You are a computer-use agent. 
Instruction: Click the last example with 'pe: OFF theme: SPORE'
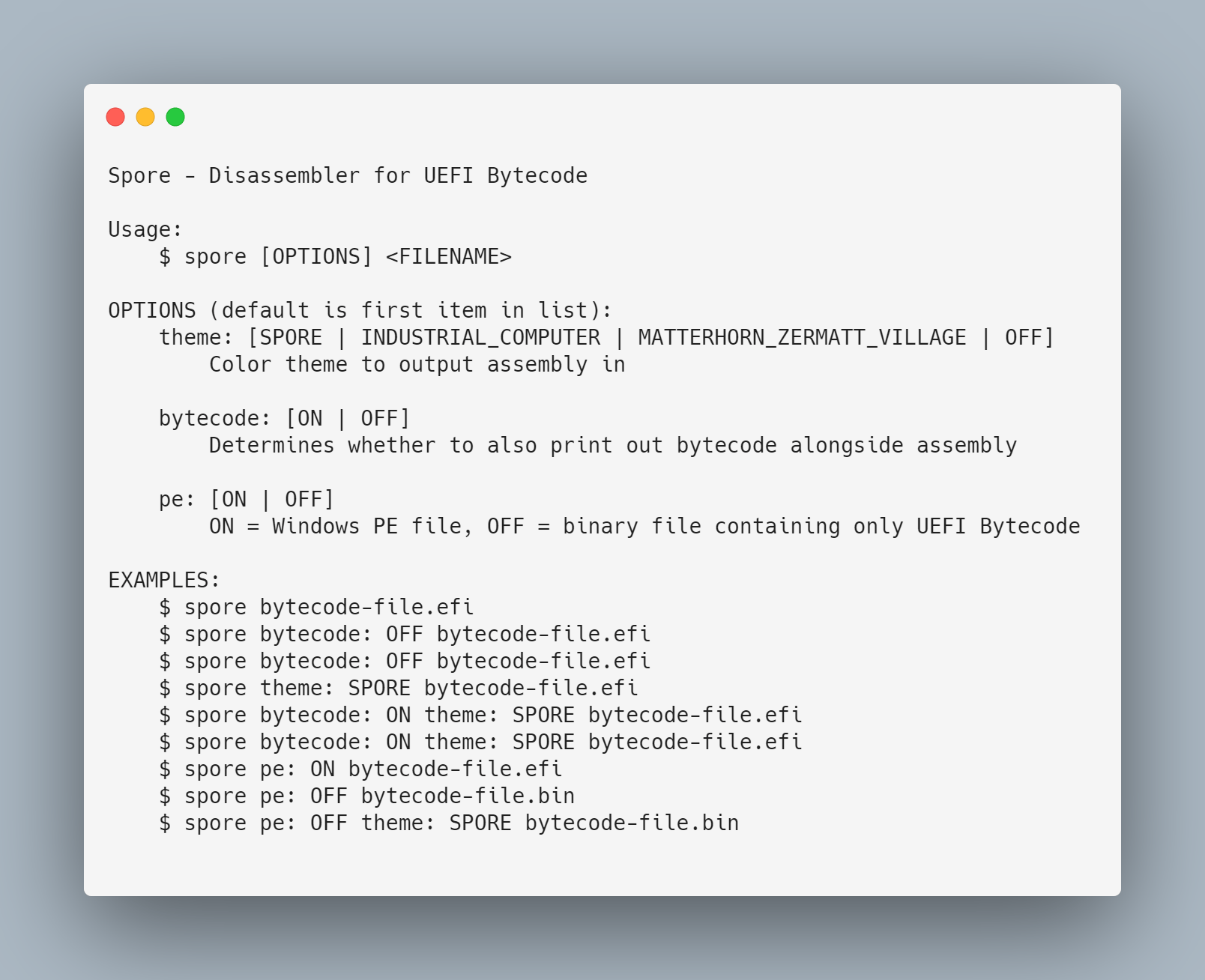pyautogui.click(x=449, y=823)
